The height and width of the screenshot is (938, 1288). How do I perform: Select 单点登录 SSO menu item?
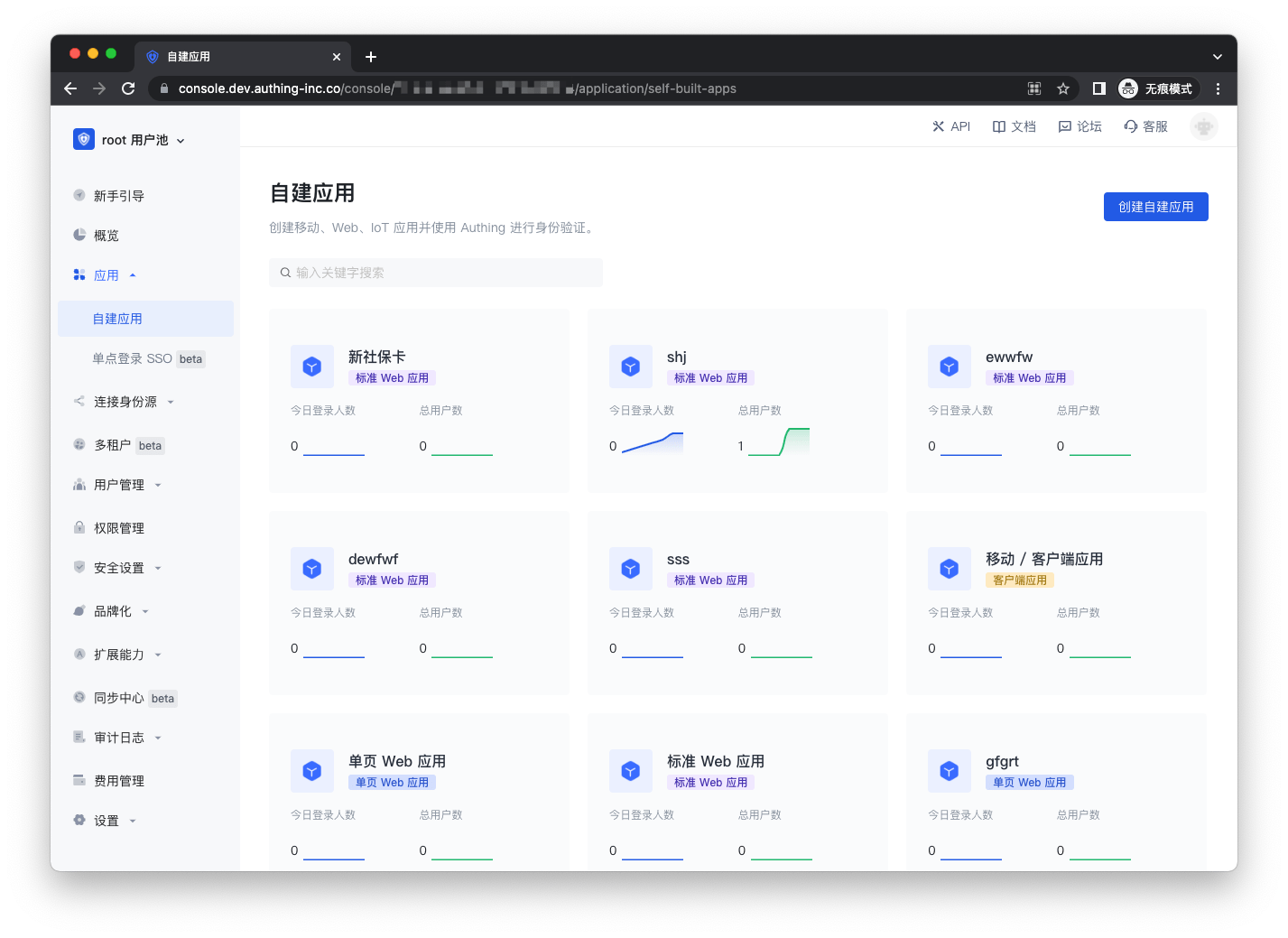coord(146,358)
